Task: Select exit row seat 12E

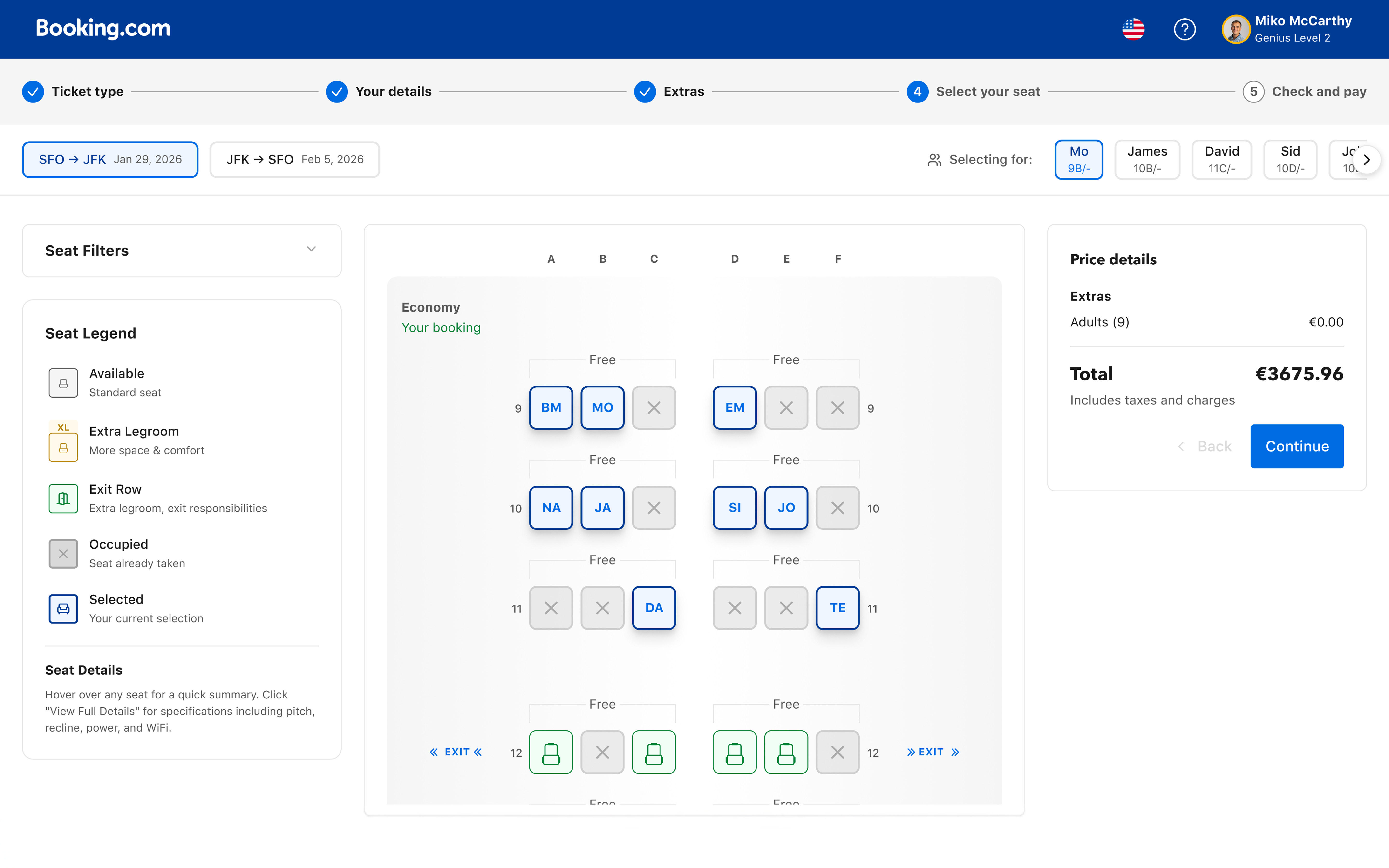Action: (786, 752)
